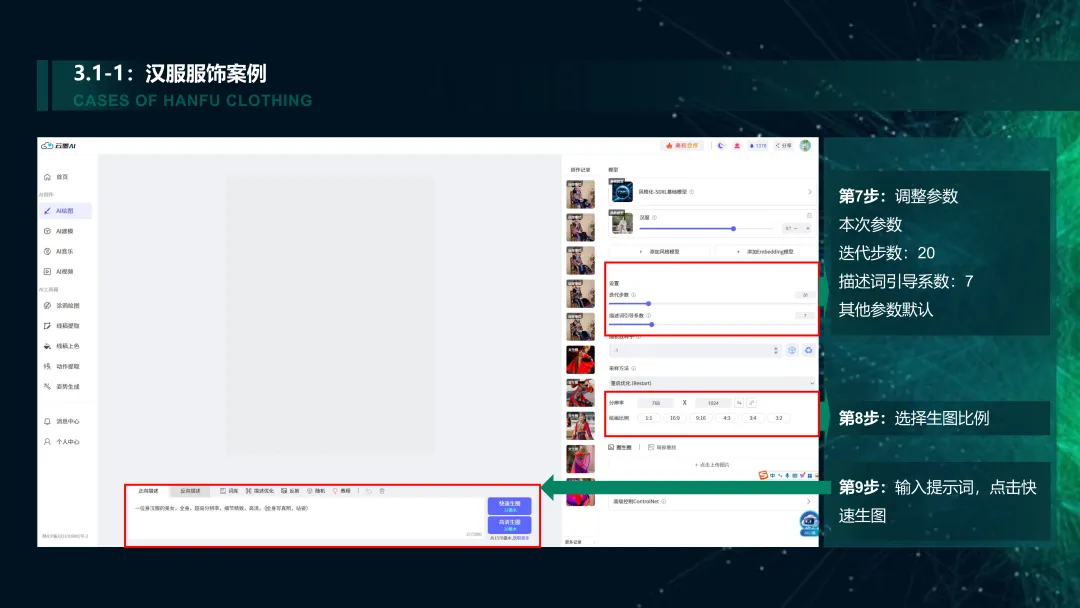Click the guidance value field showing 7
This screenshot has height=608, width=1080.
804,315
